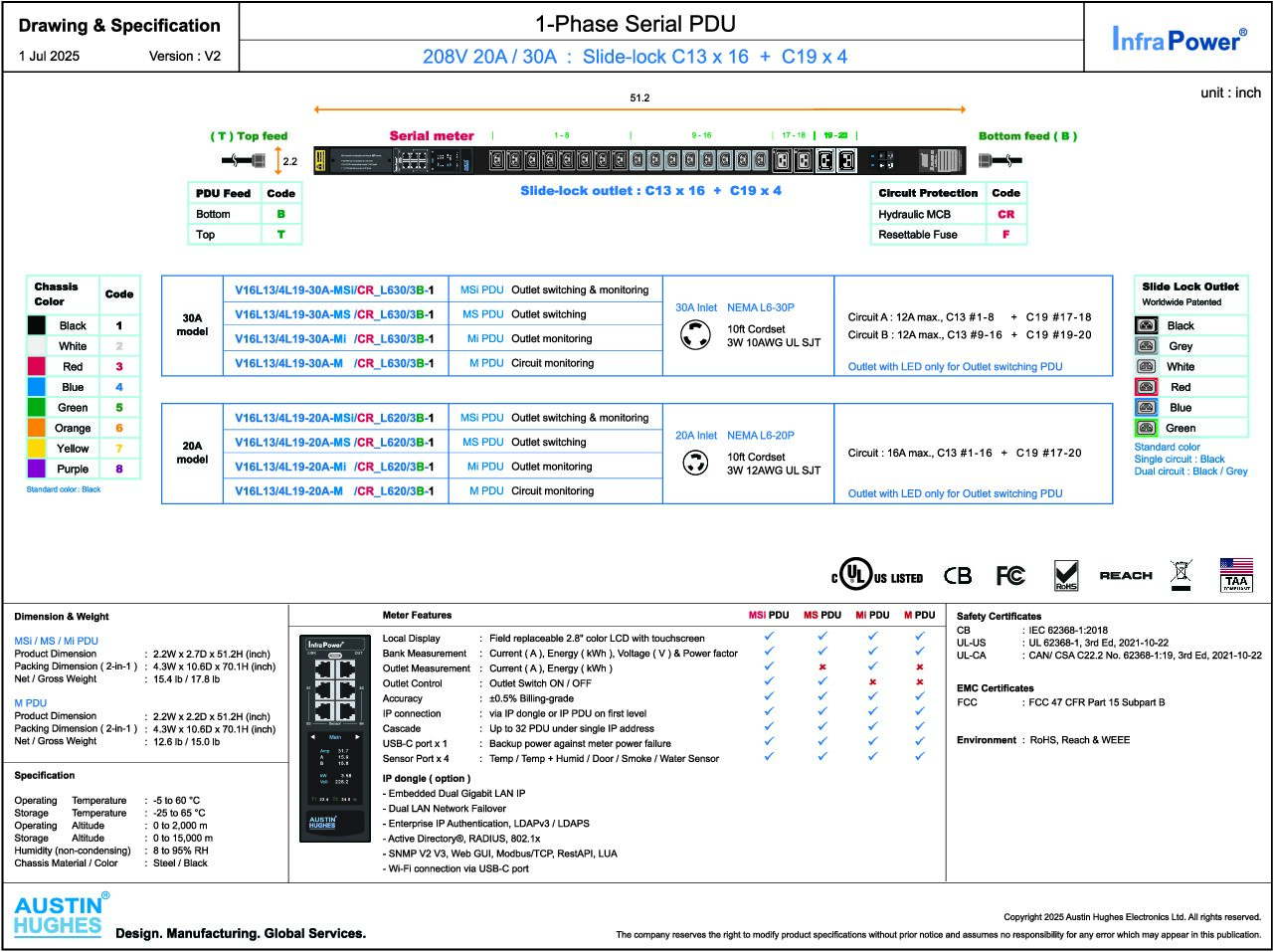Click the Austin Hughes logo at the bottom
This screenshot has width=1274, height=952.
62,915
